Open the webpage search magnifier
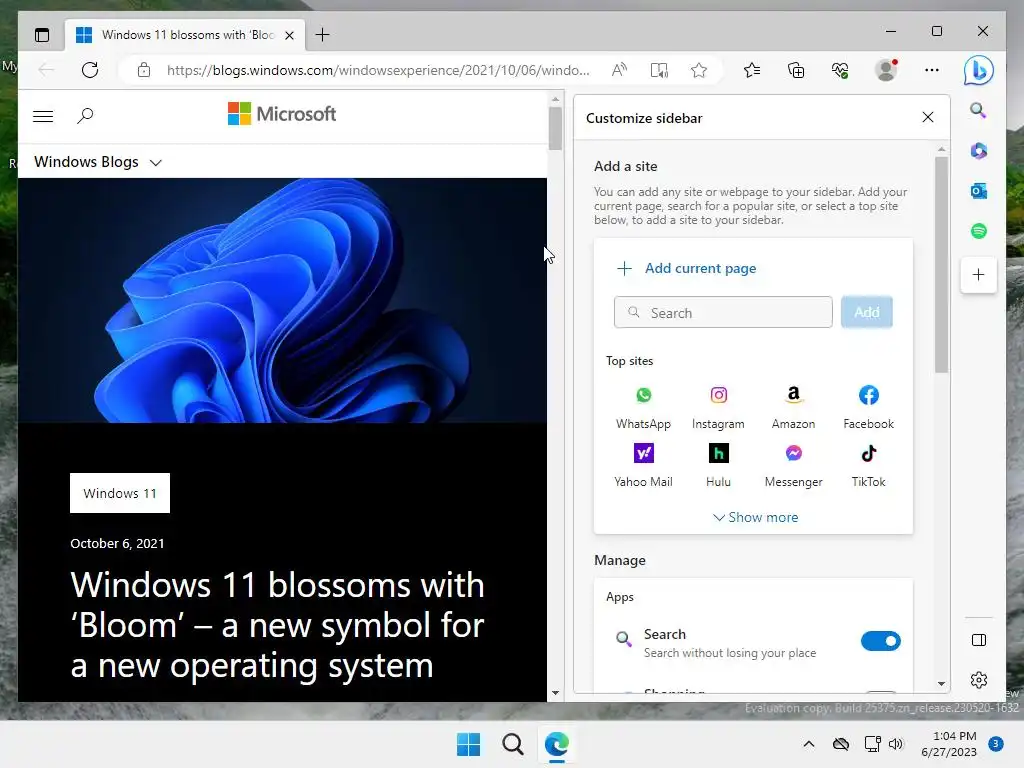 pos(85,116)
